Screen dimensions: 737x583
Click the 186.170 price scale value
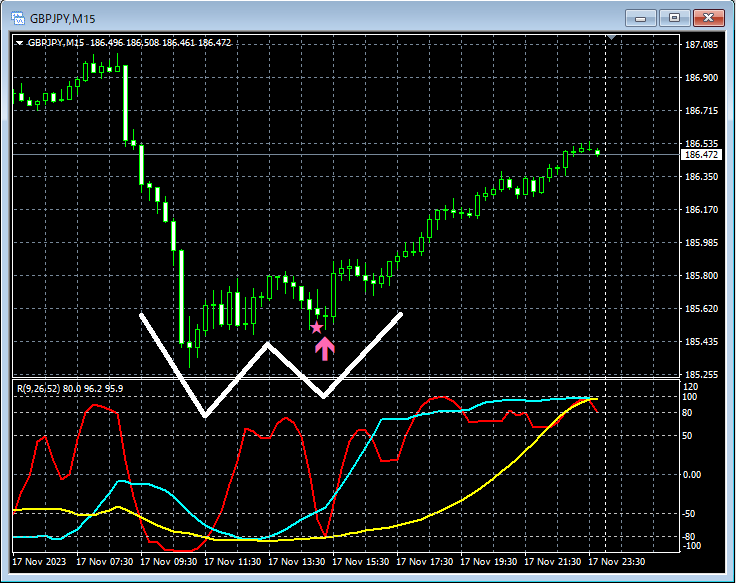[701, 210]
